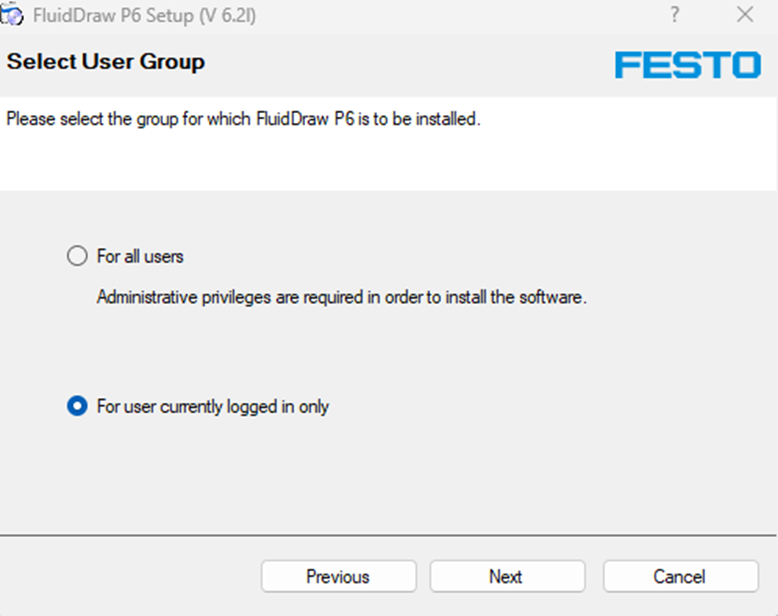Click the horizontal separator above the buttons
Screen dimensions: 778x616
[388, 535]
